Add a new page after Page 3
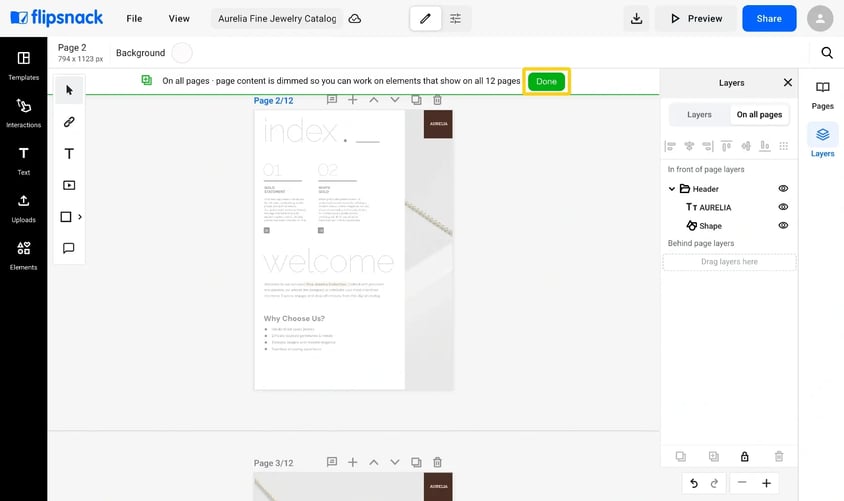Image resolution: width=844 pixels, height=501 pixels. pyautogui.click(x=353, y=462)
